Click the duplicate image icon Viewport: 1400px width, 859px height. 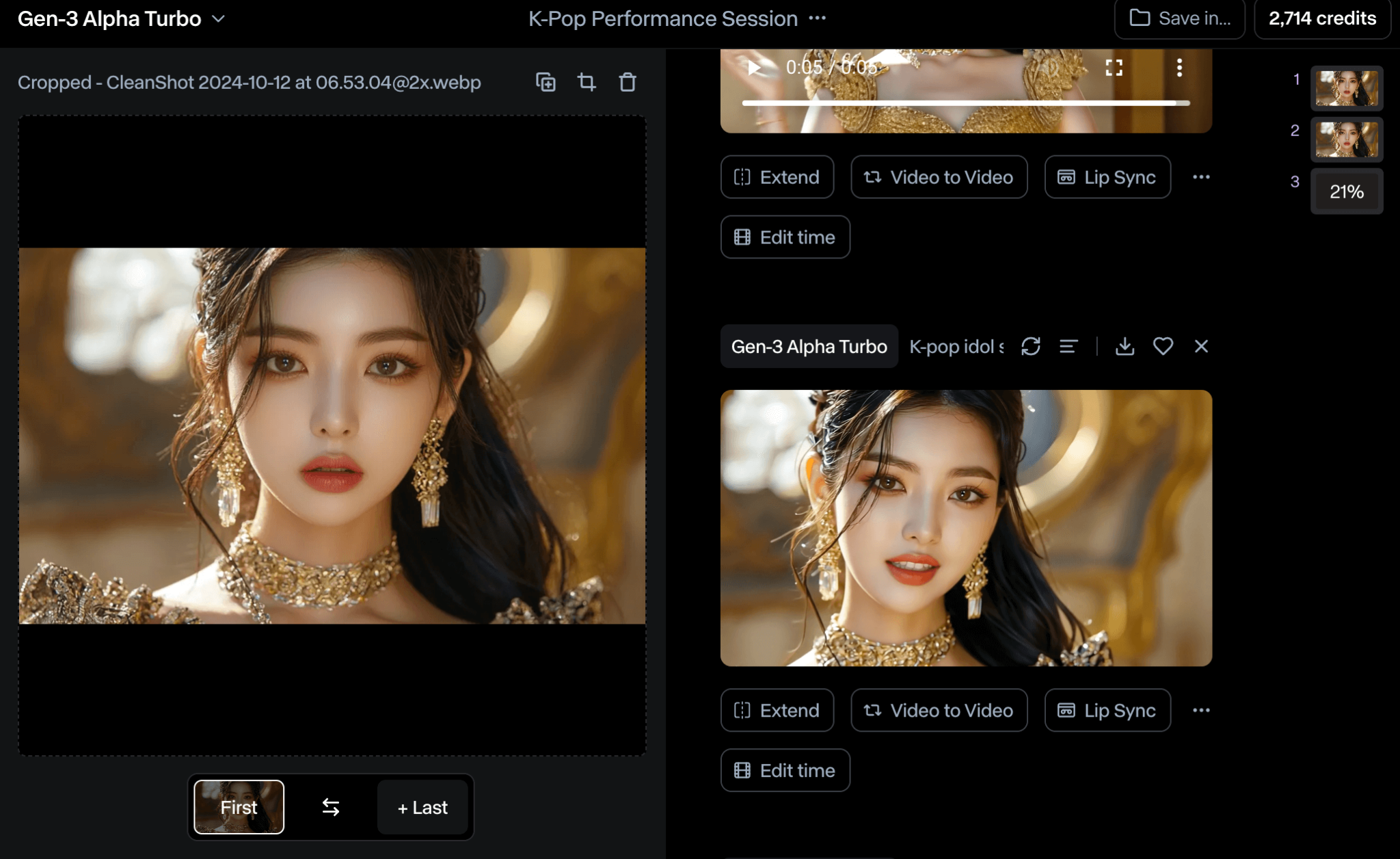(x=546, y=83)
